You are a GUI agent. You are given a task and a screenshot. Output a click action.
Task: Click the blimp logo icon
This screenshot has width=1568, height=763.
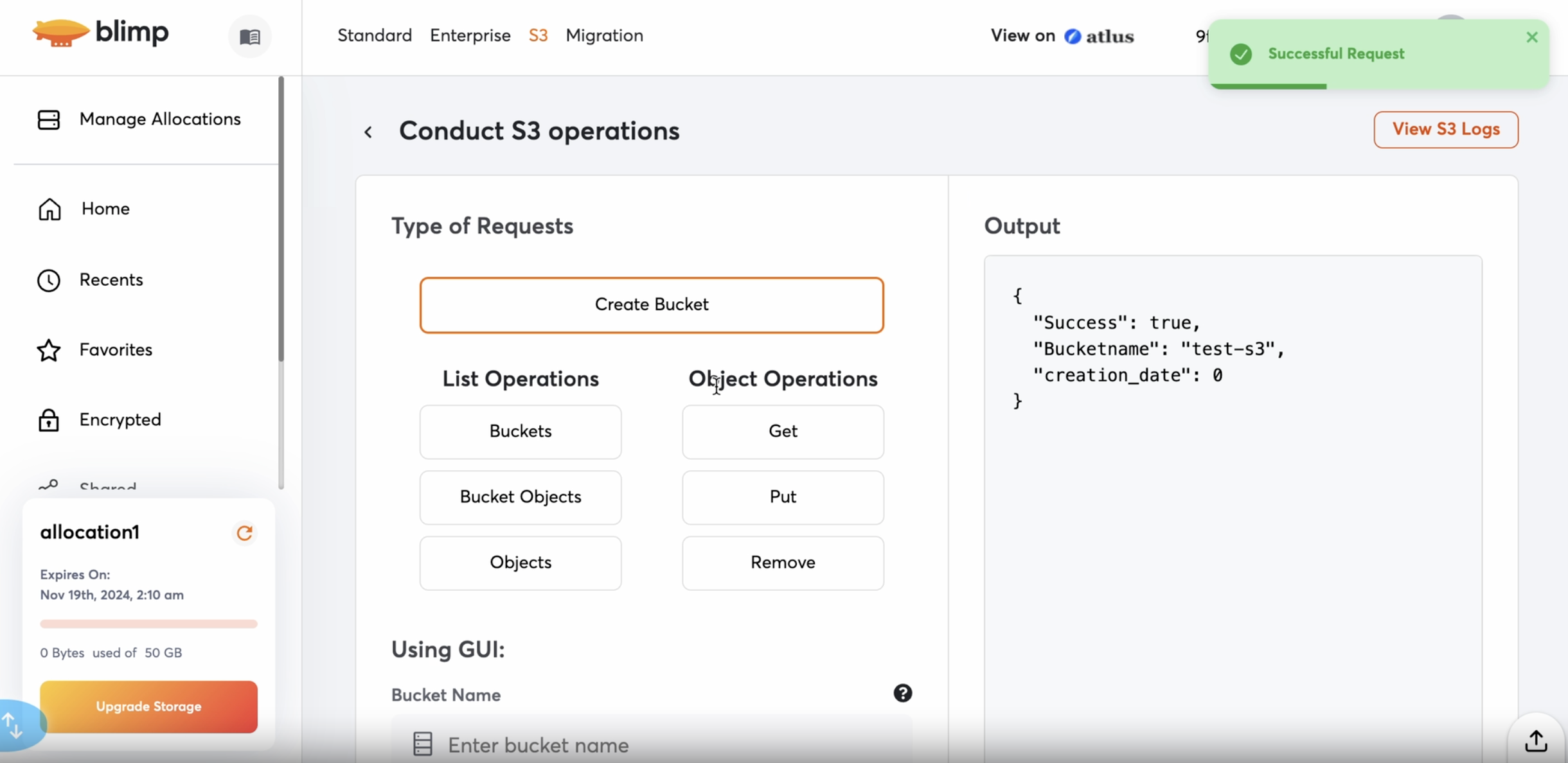point(60,33)
